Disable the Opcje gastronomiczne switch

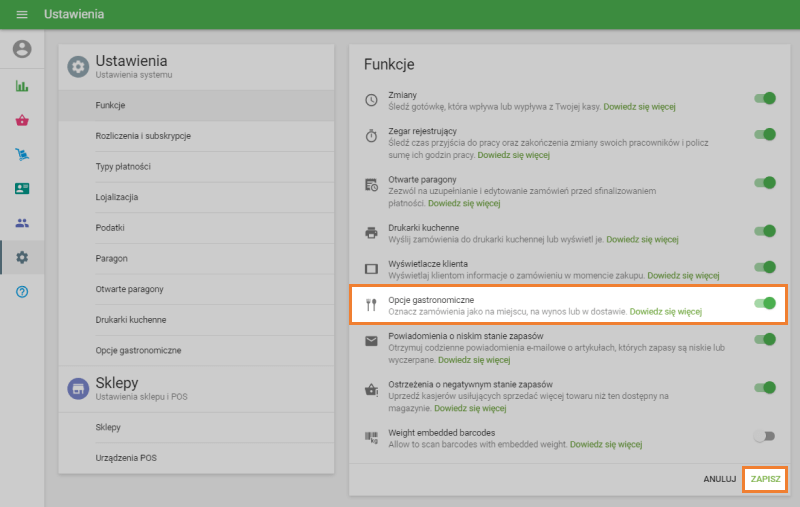pos(765,303)
